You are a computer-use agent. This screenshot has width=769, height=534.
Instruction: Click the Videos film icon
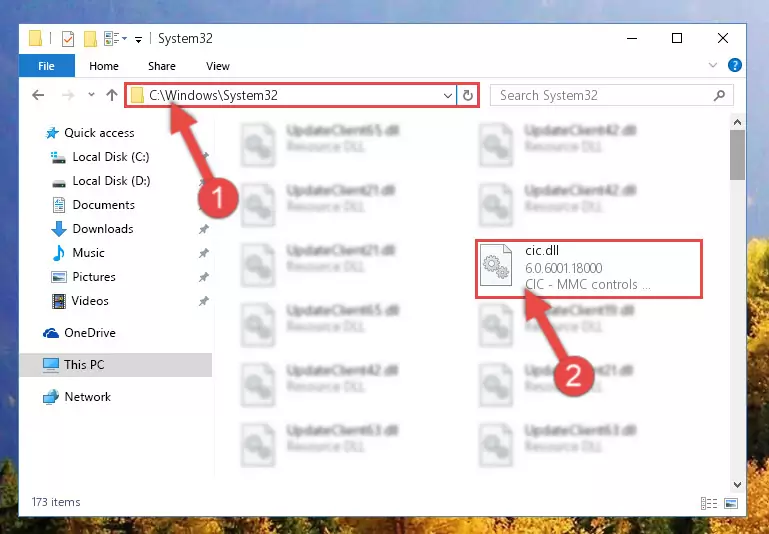[x=58, y=301]
